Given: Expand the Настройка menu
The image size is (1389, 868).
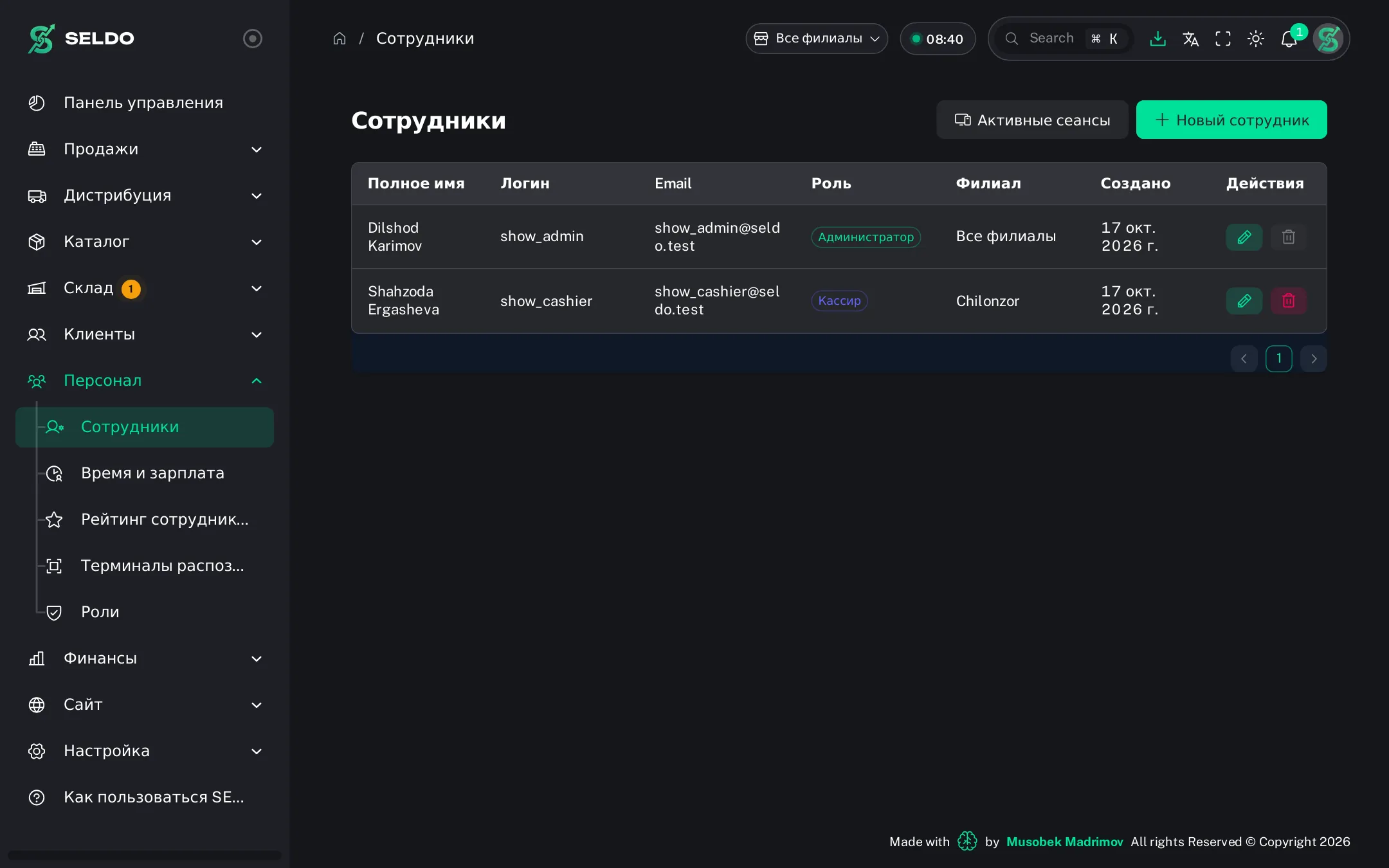Looking at the screenshot, I should point(145,751).
